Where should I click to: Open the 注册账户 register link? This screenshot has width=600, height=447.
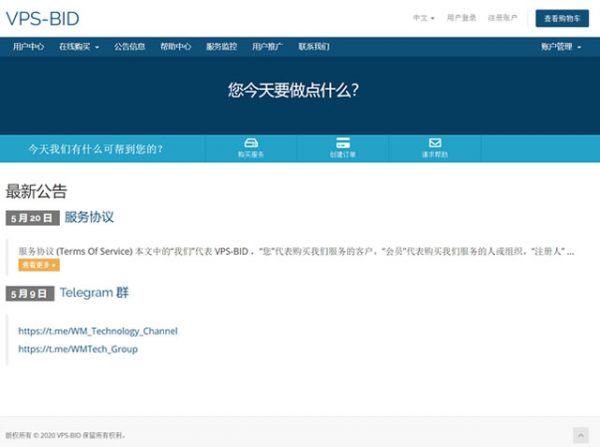point(502,18)
